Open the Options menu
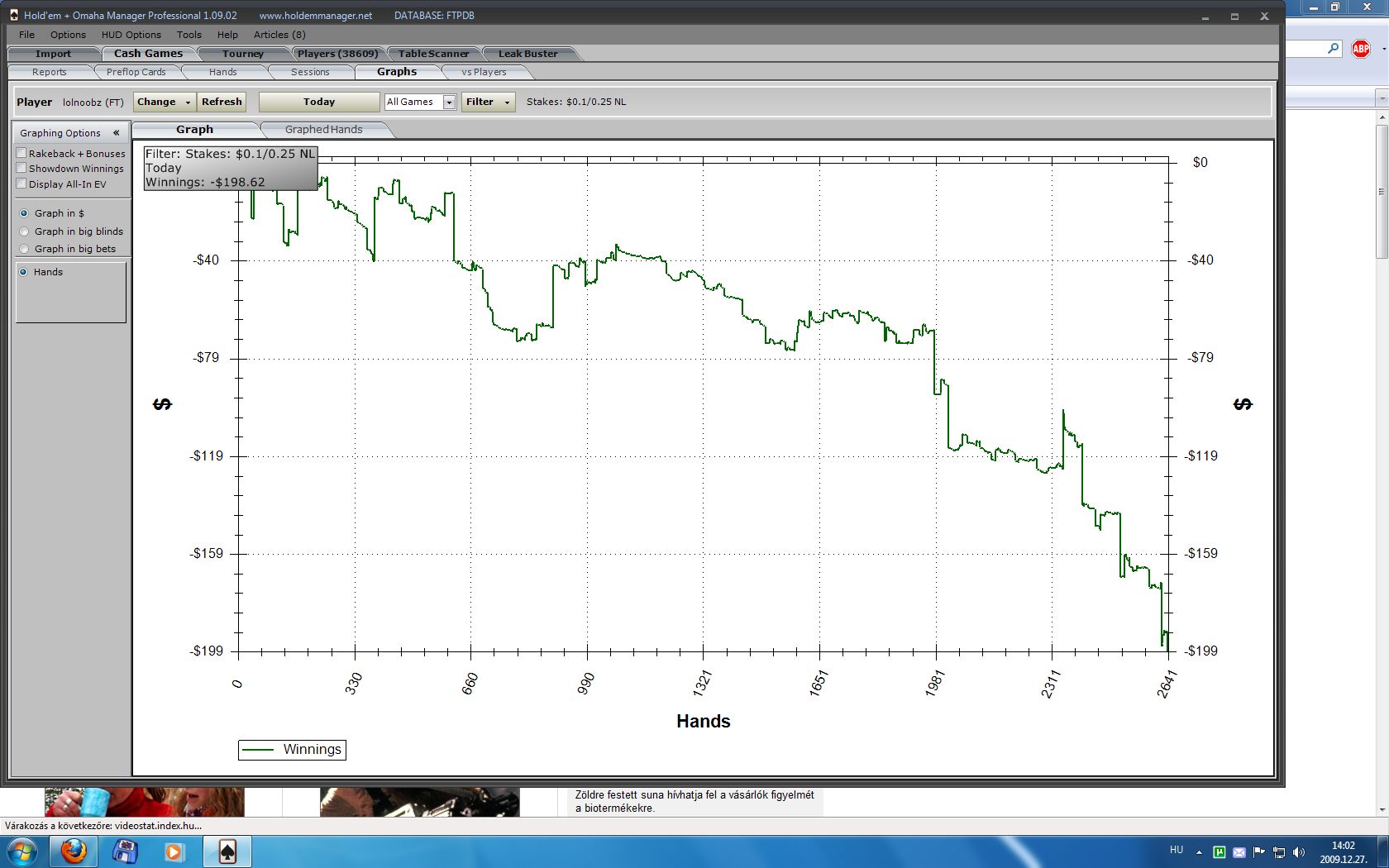The height and width of the screenshot is (868, 1389). click(68, 35)
